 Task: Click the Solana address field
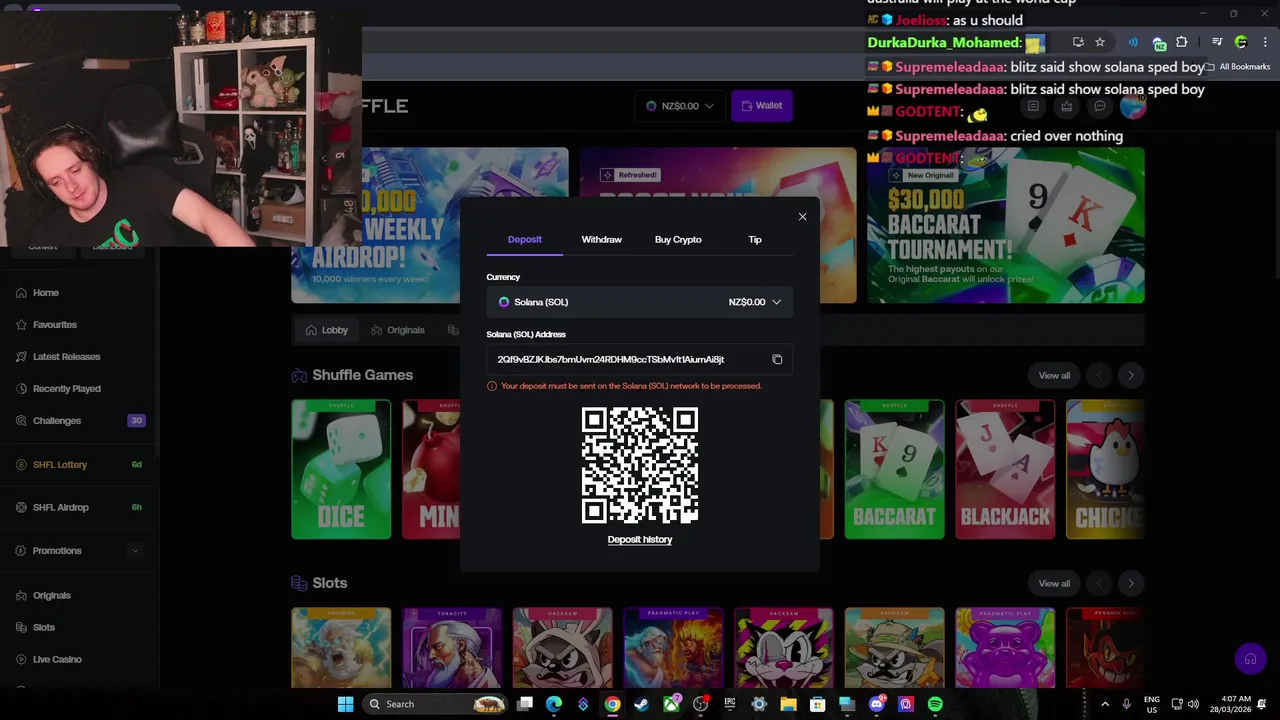click(x=640, y=359)
